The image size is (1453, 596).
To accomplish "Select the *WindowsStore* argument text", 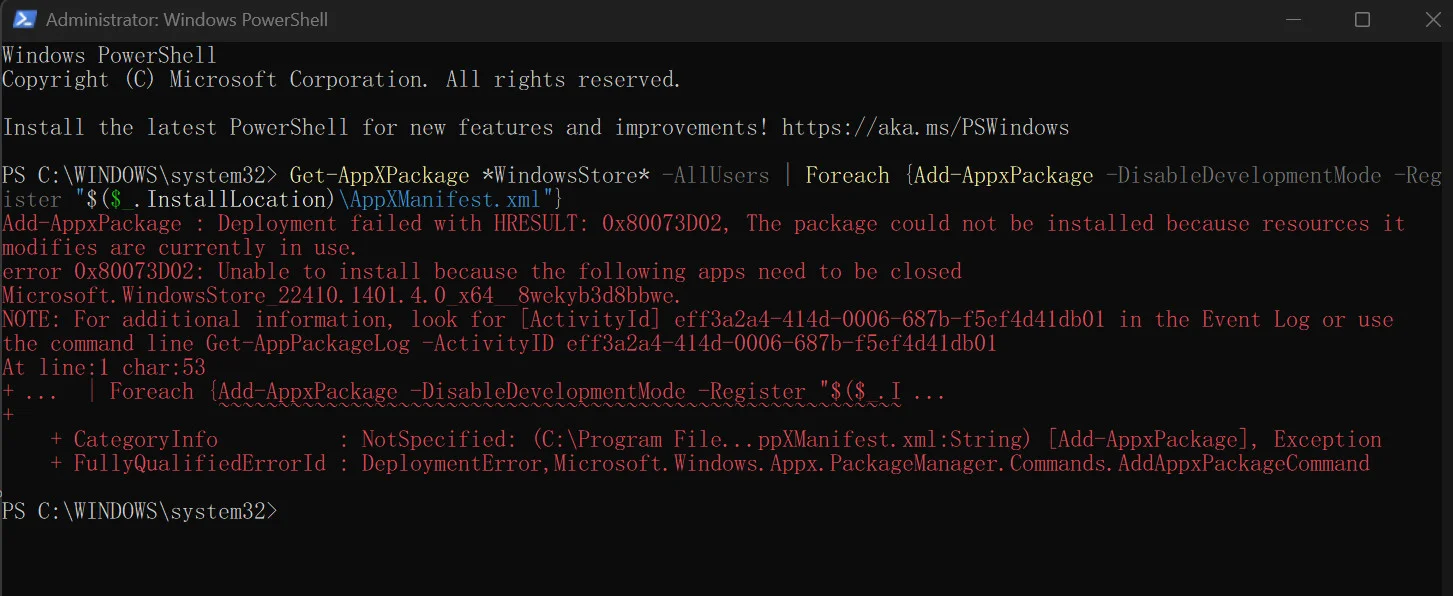I will [x=566, y=176].
